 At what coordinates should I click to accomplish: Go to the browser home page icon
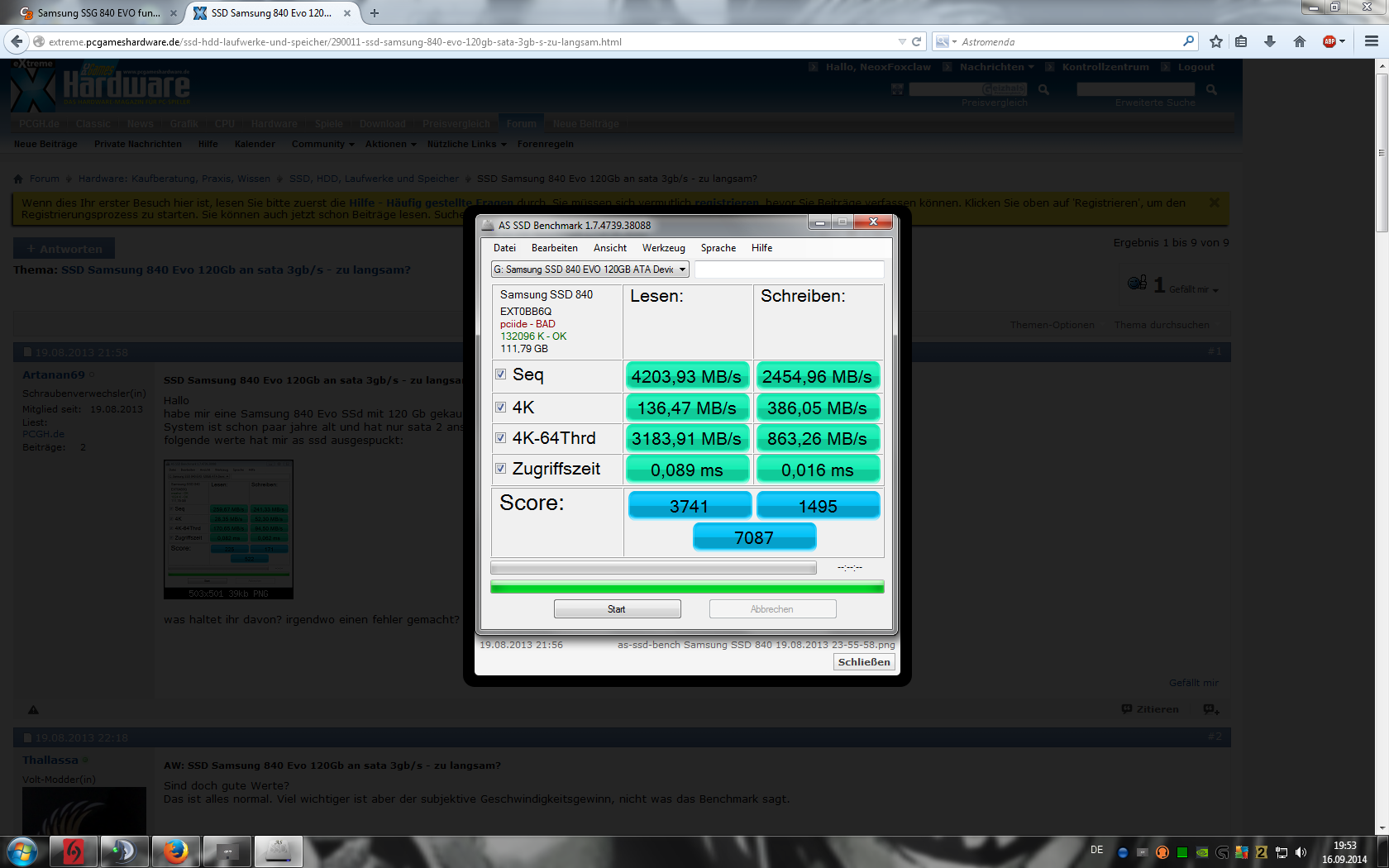click(1300, 41)
